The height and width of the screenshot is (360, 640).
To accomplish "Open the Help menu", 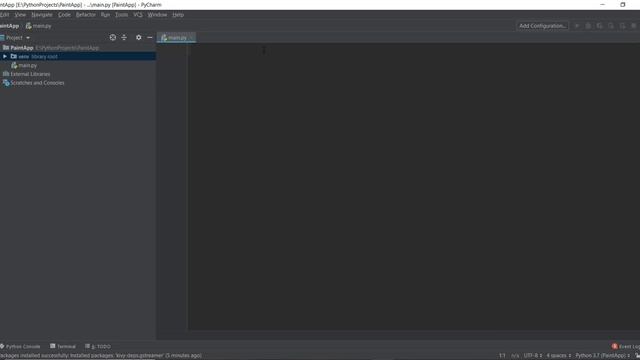I will coord(178,15).
